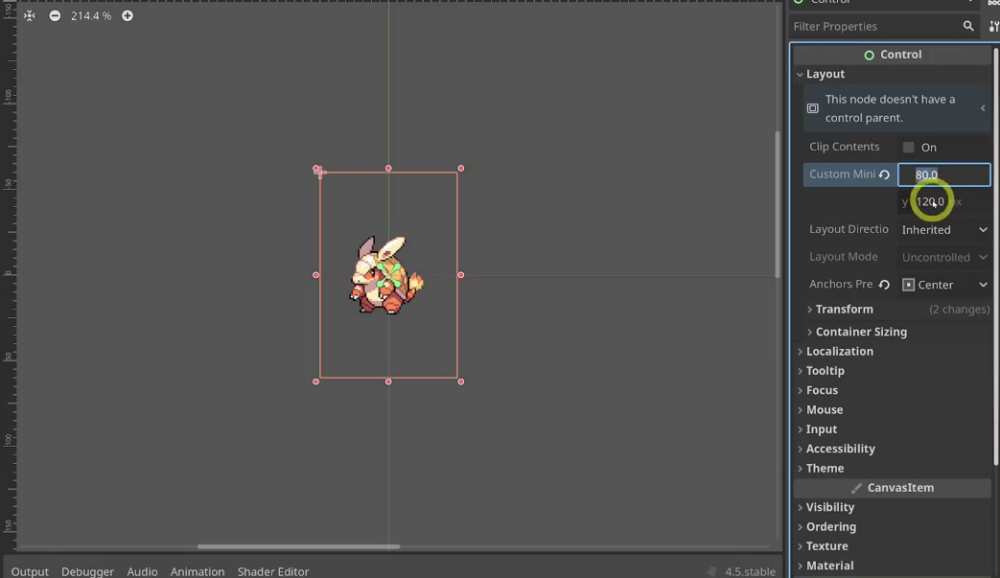
Task: Expand the Visibility section
Action: (829, 507)
